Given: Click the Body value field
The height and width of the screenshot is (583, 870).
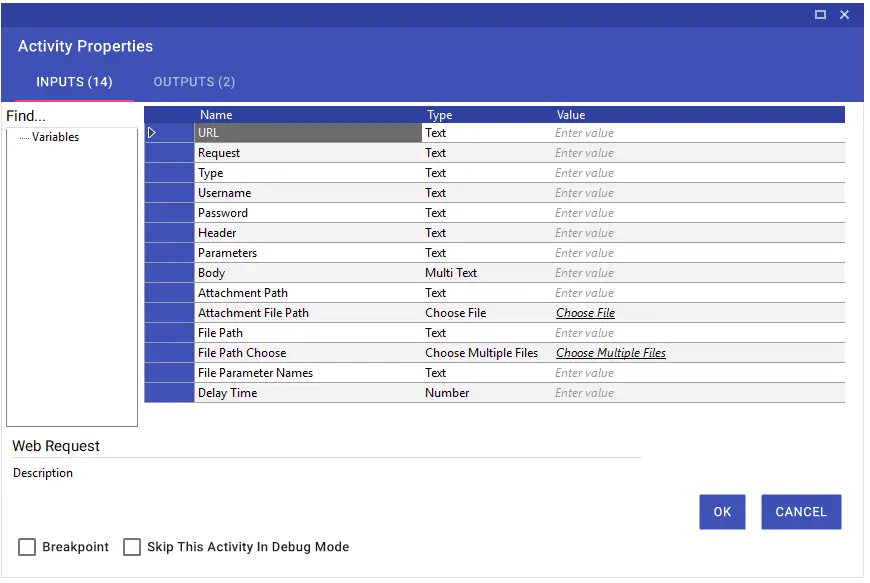Looking at the screenshot, I should point(698,273).
